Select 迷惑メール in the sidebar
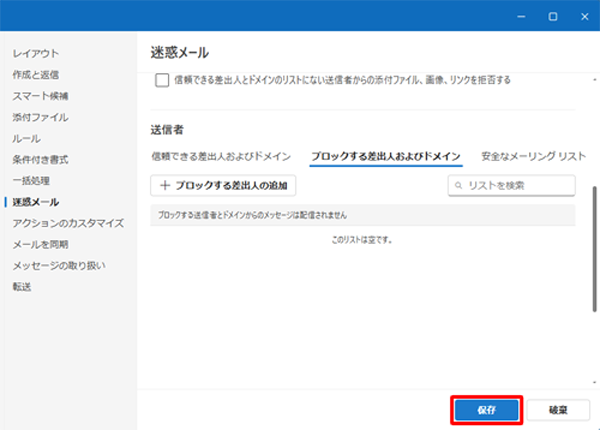Image resolution: width=600 pixels, height=430 pixels. click(36, 202)
